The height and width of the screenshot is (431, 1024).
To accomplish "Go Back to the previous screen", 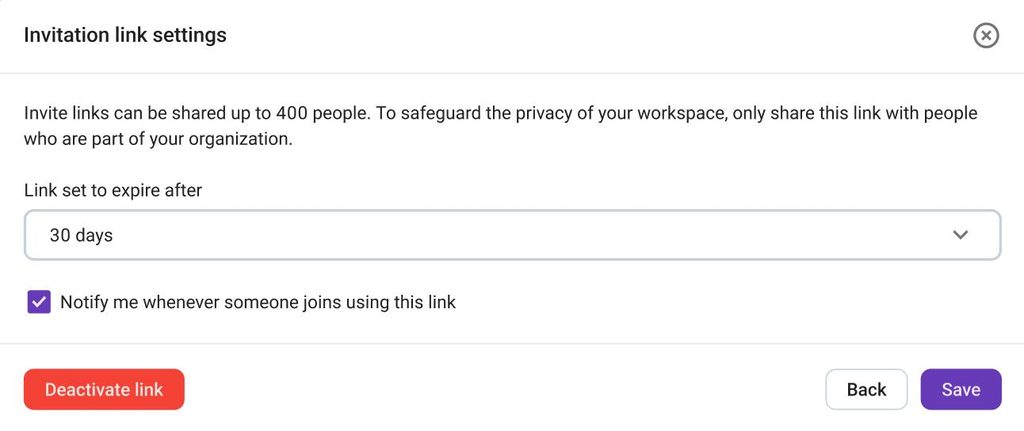I will (x=866, y=389).
